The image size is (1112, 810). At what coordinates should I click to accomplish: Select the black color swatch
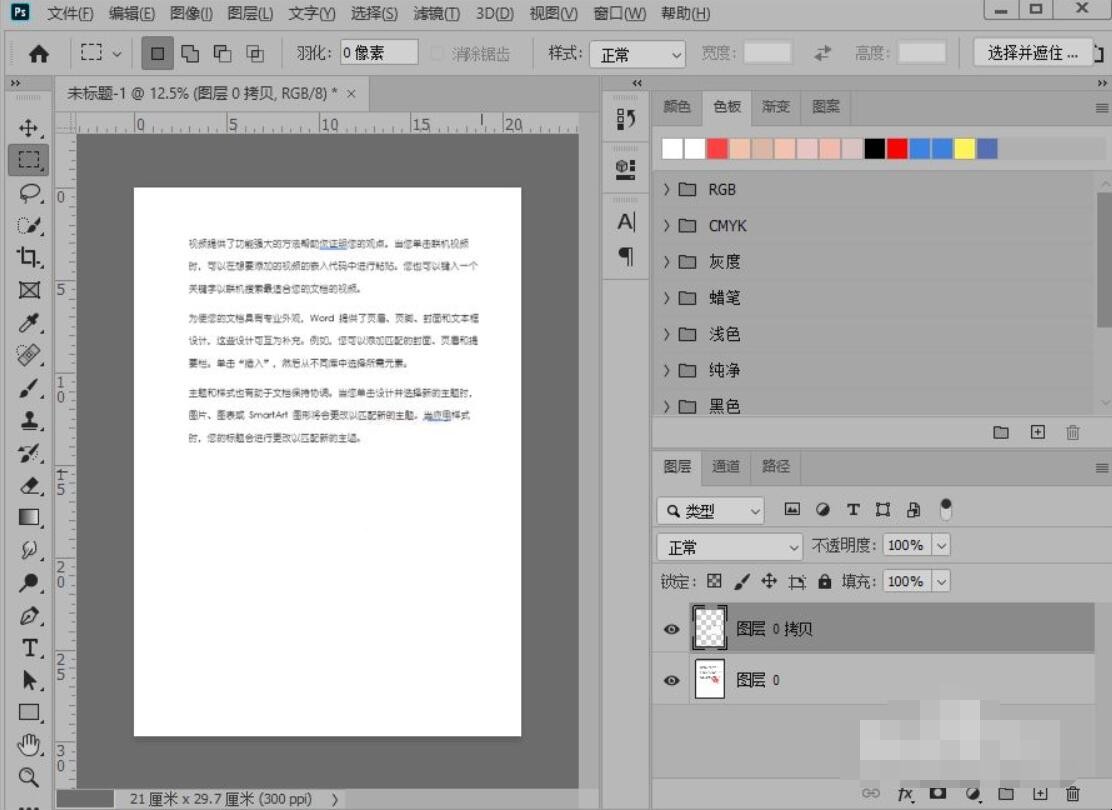pos(874,148)
